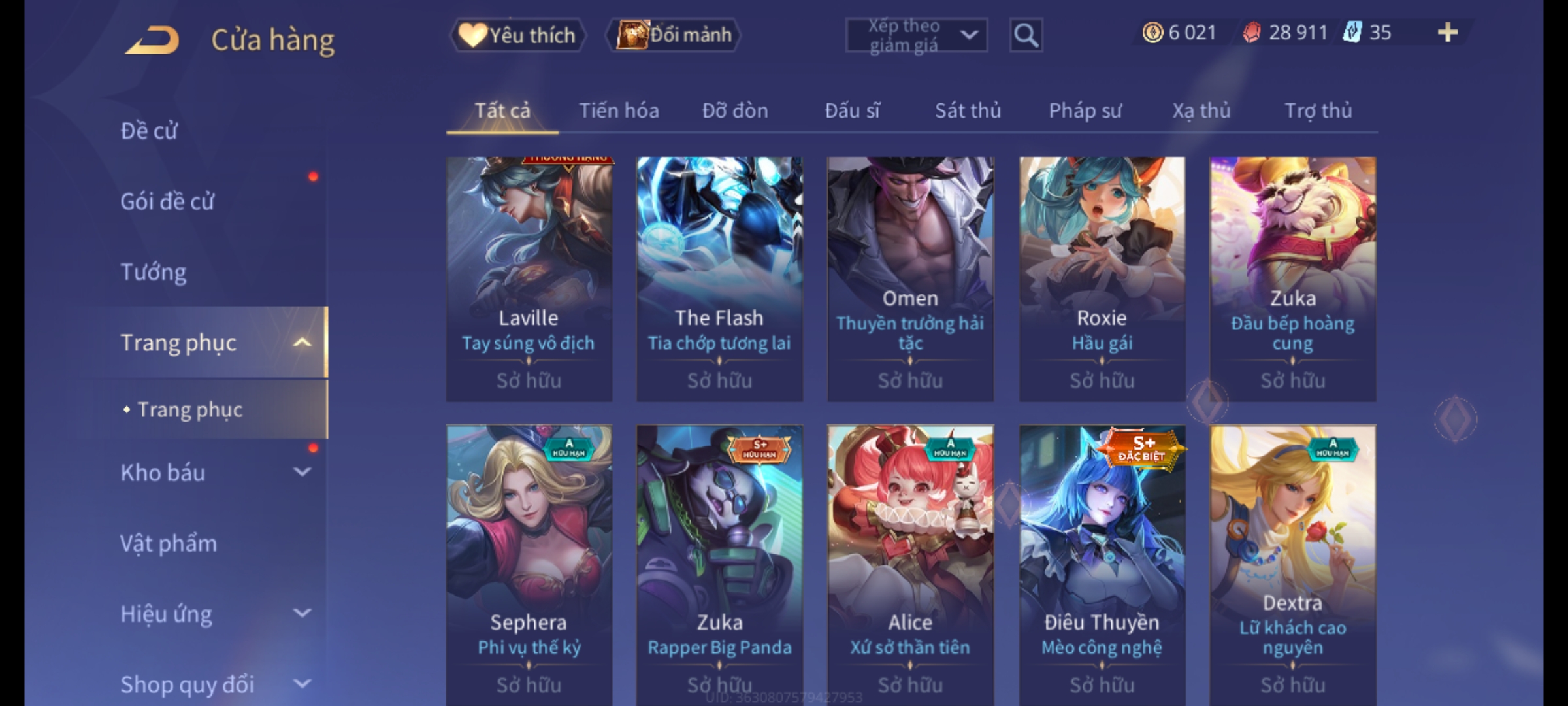This screenshot has width=1568, height=706.
Task: Open the Tướng sidebar entry
Action: pos(154,272)
